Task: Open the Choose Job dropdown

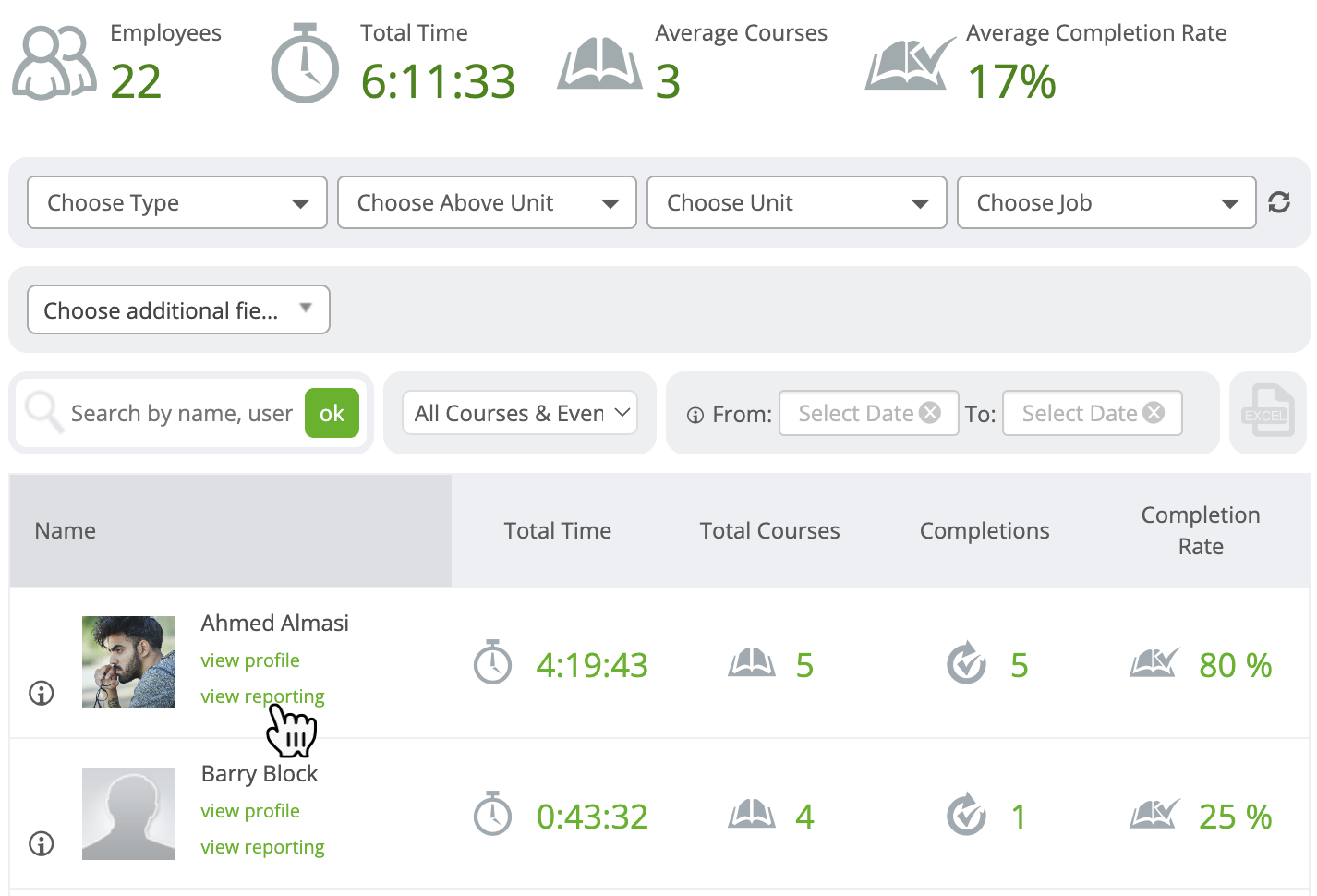Action: click(1106, 202)
